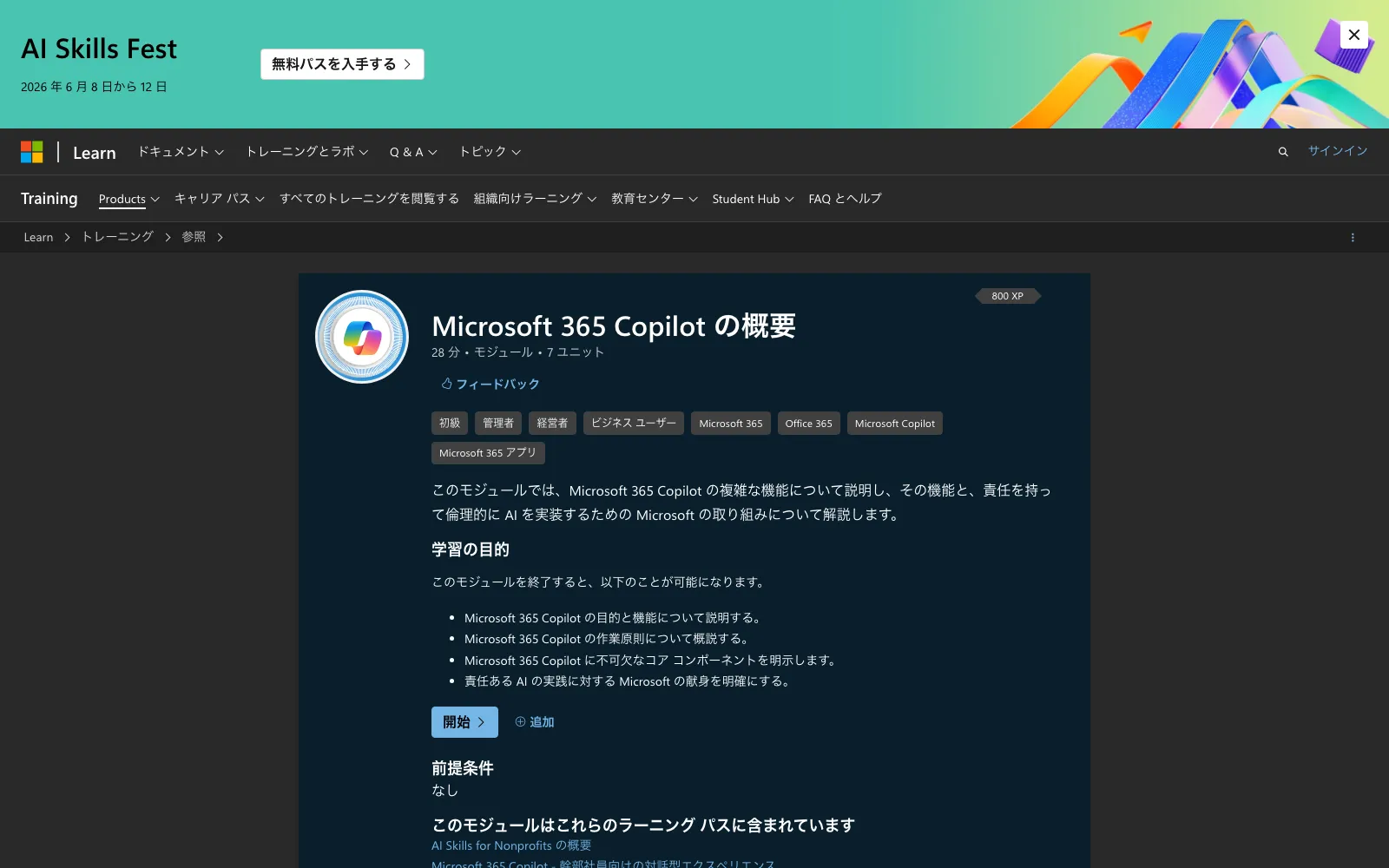Click the Copilot module badge image
This screenshot has height=868, width=1389.
click(x=362, y=337)
